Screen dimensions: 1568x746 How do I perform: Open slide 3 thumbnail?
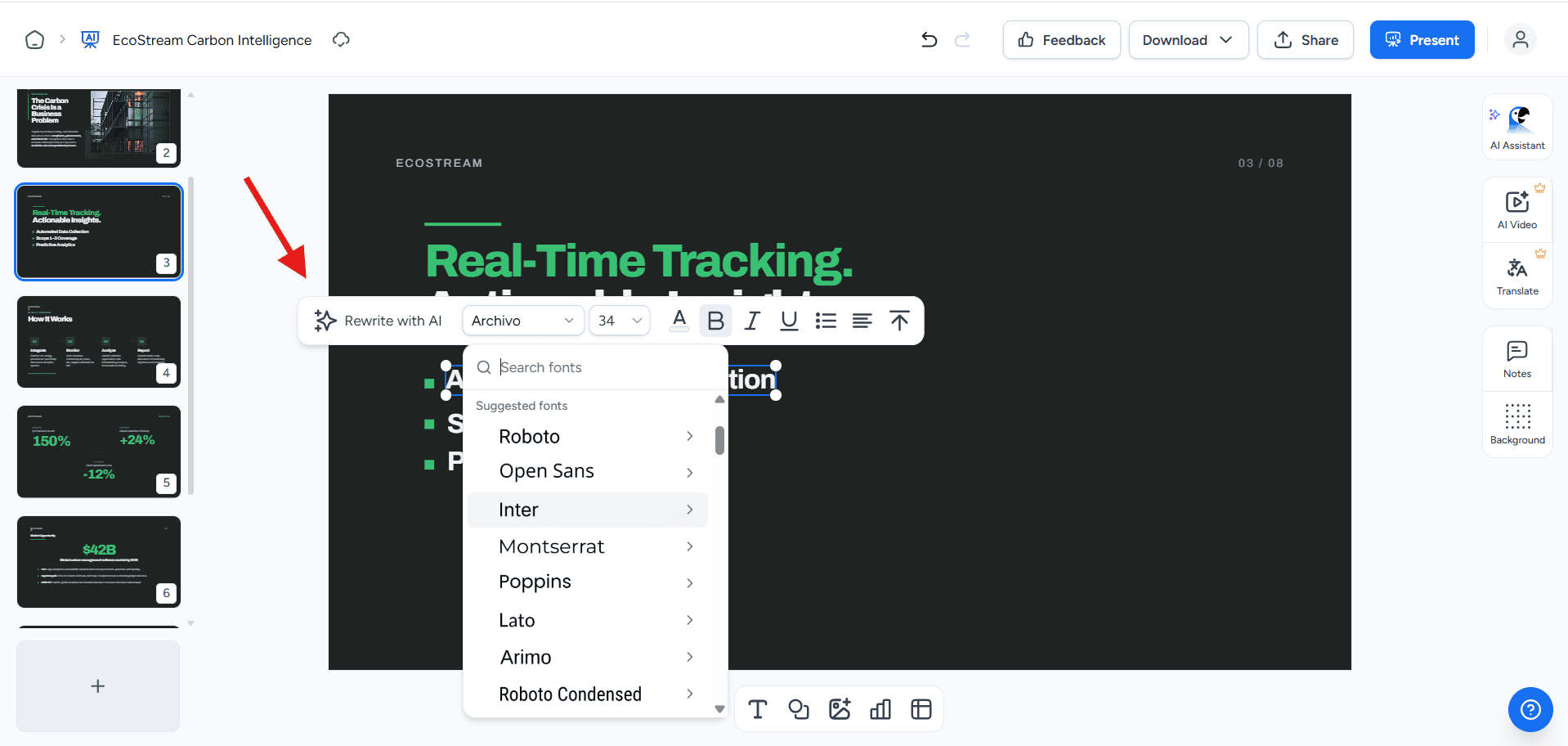pos(99,232)
